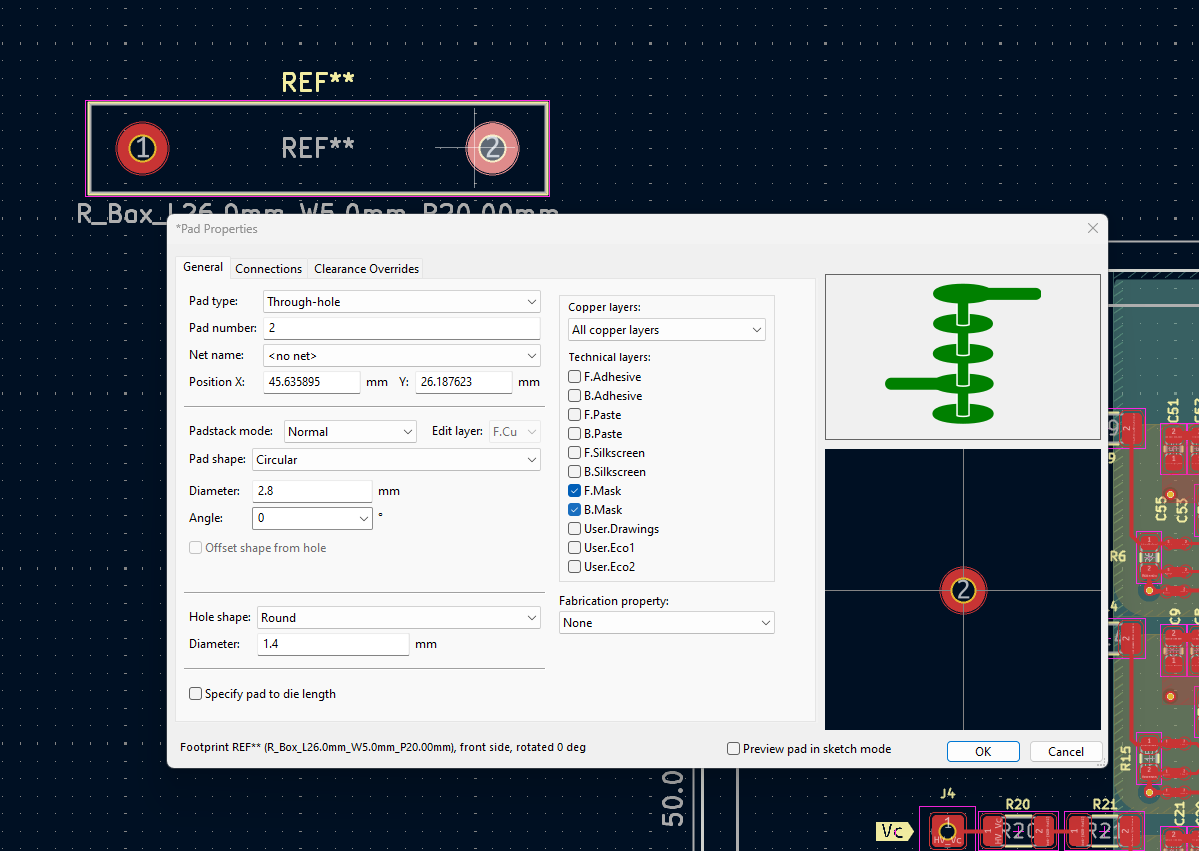The height and width of the screenshot is (851, 1199).
Task: Click the padstack layer diagram
Action: click(x=963, y=357)
